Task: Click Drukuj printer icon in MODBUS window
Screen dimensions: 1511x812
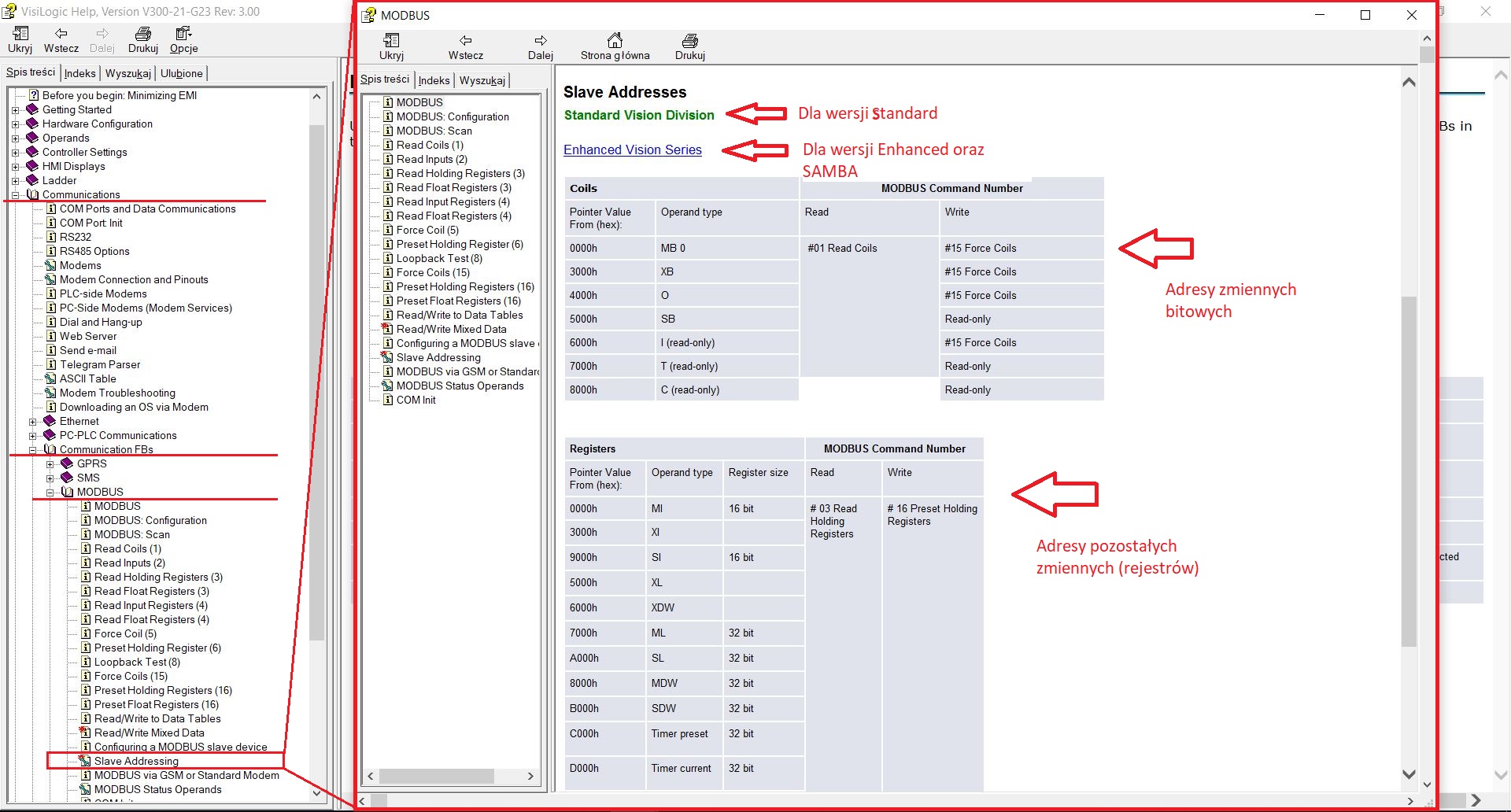Action: 690,40
